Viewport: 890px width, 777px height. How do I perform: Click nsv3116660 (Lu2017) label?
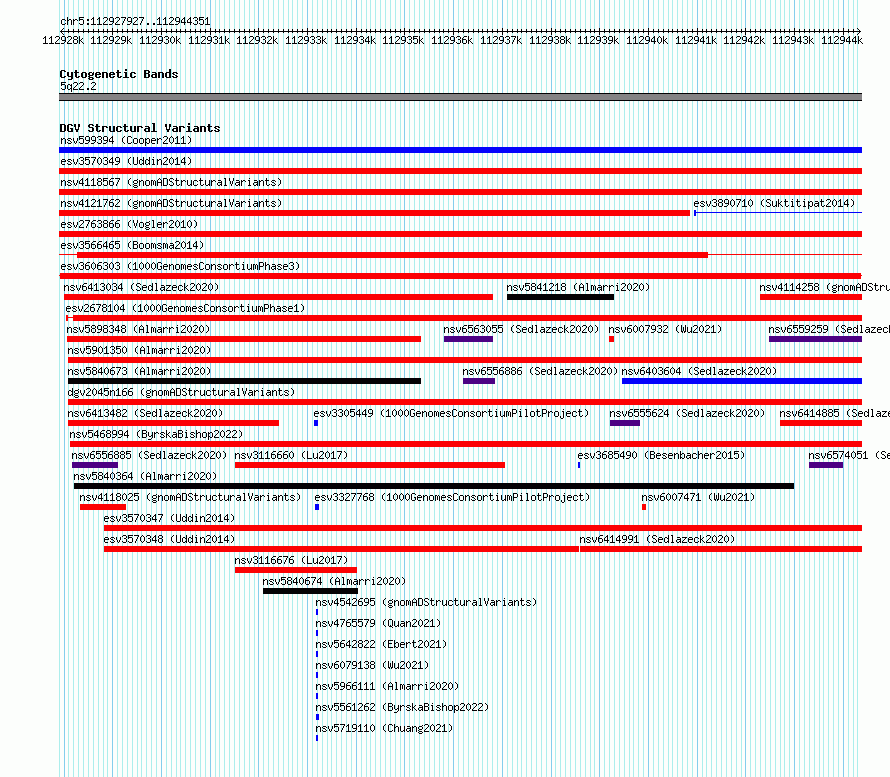291,455
